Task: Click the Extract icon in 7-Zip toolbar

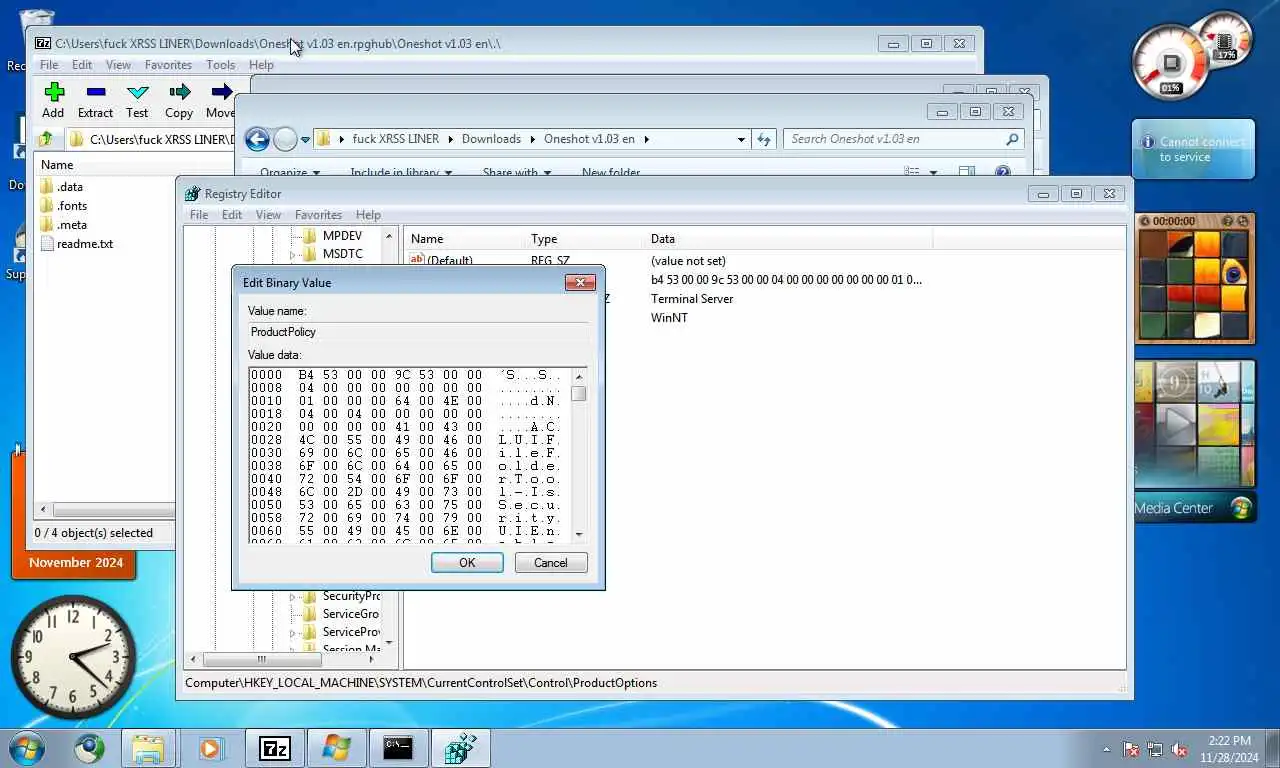Action: pos(96,92)
